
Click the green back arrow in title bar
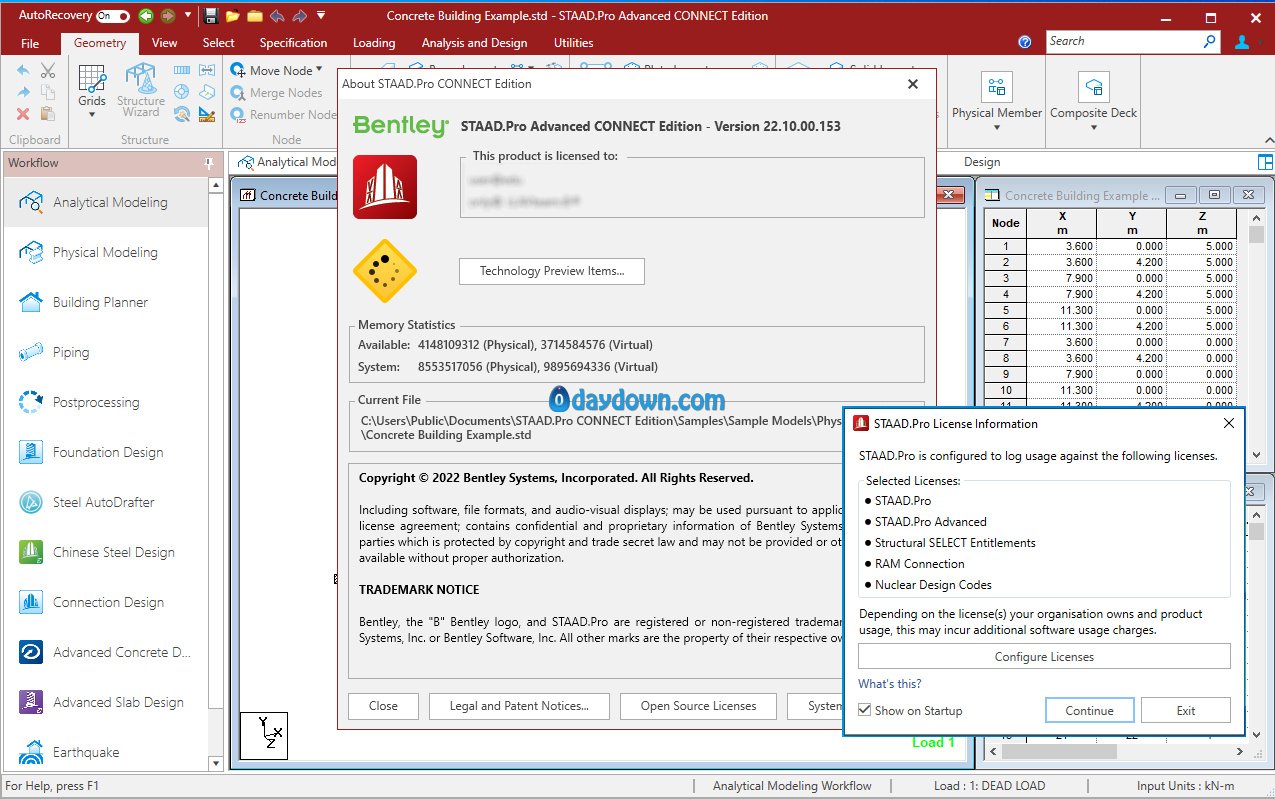(146, 16)
